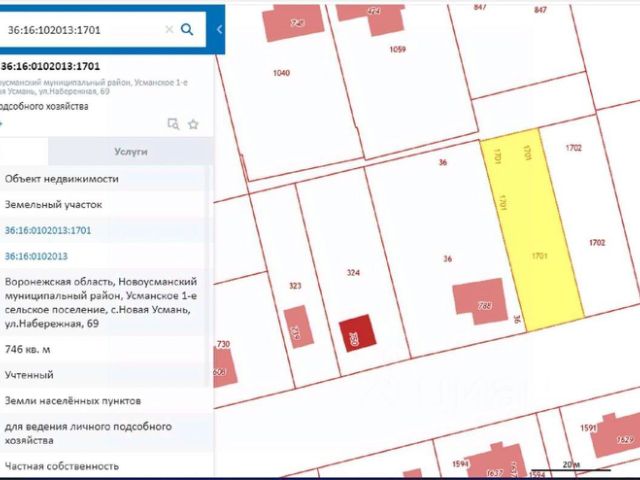
Task: Clear the search field with X
Action: pyautogui.click(x=169, y=29)
